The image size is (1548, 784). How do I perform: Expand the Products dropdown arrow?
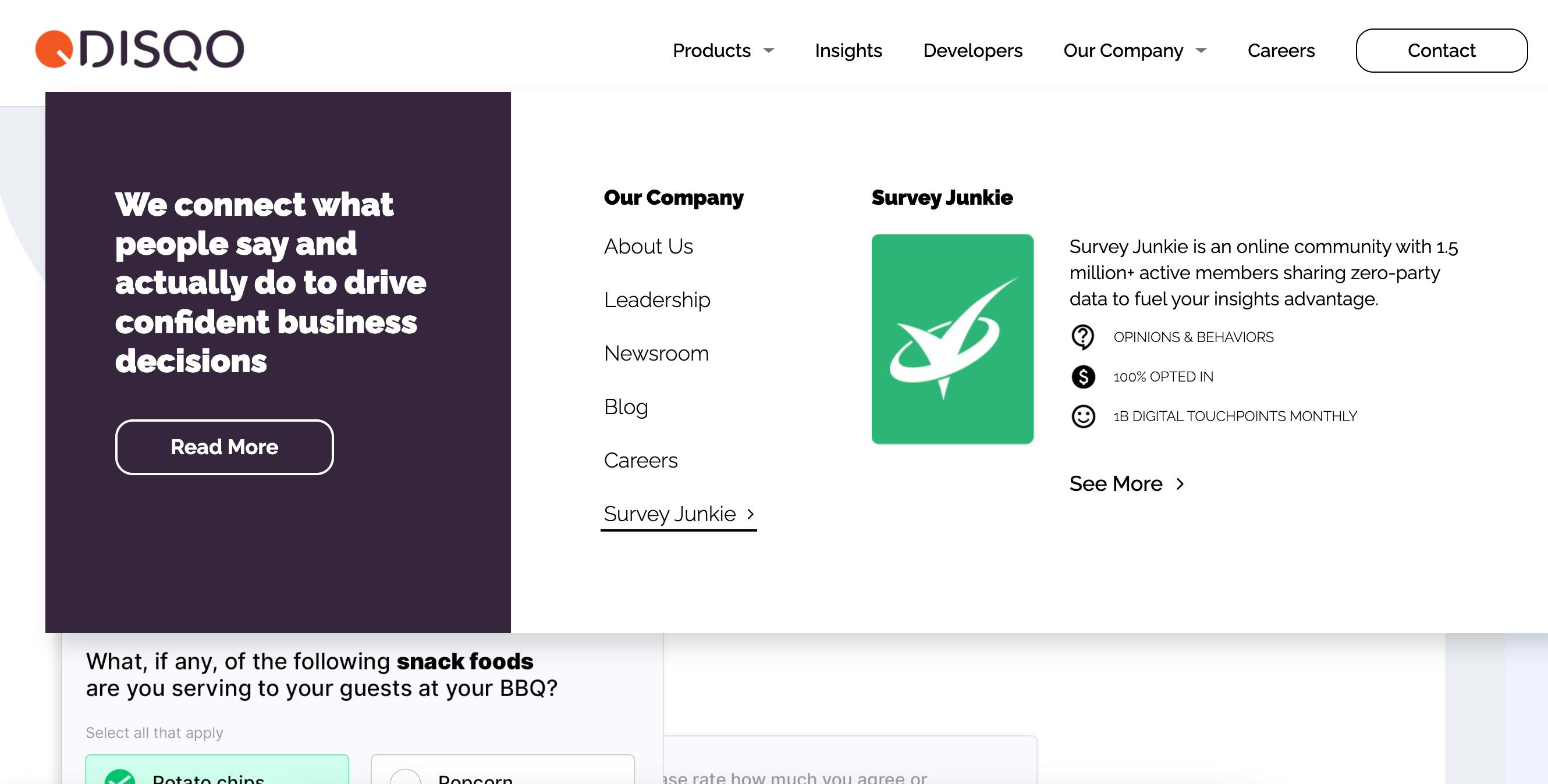tap(769, 51)
